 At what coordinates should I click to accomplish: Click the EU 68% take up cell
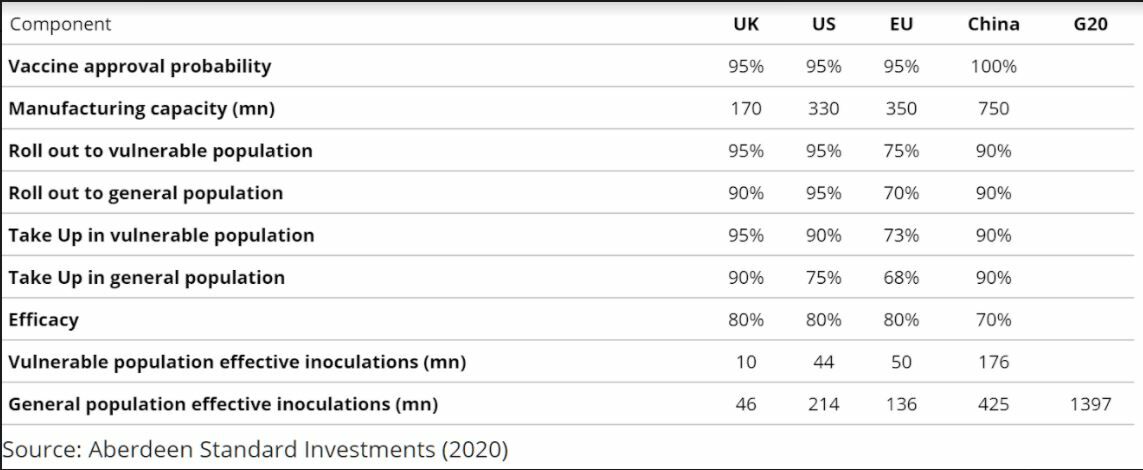(901, 277)
